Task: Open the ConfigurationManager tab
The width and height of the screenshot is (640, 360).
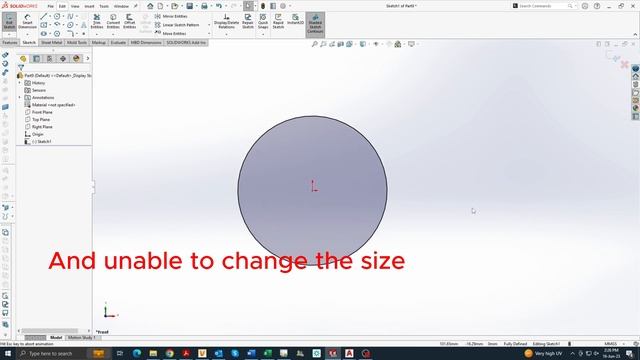Action: coord(49,59)
